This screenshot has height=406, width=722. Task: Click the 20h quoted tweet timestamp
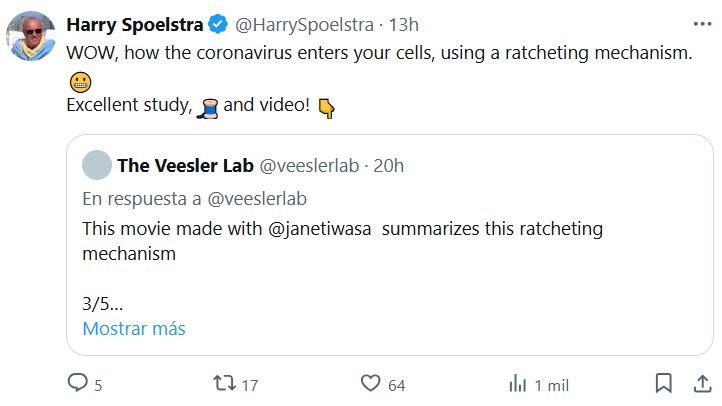tap(388, 164)
